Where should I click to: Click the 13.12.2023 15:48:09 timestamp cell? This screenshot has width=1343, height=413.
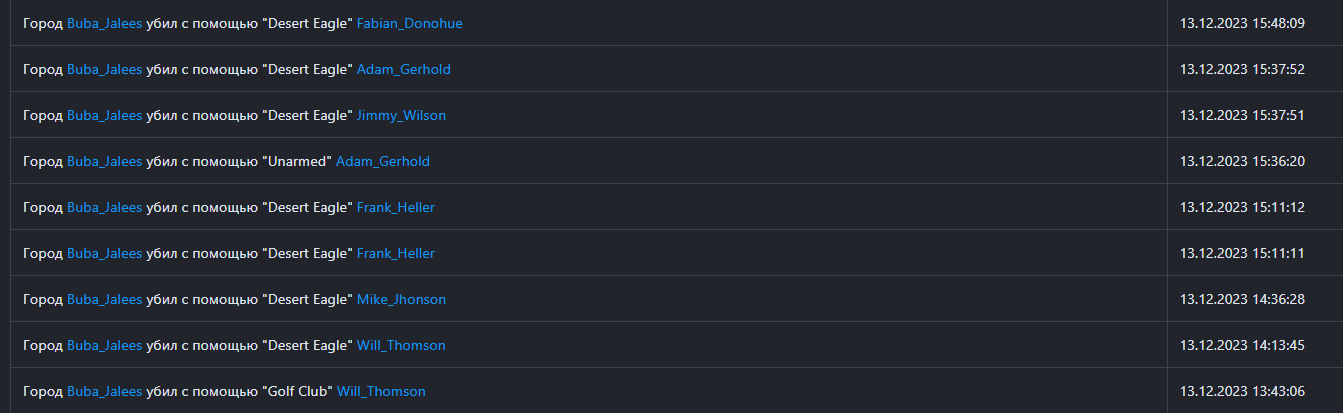pos(1242,23)
